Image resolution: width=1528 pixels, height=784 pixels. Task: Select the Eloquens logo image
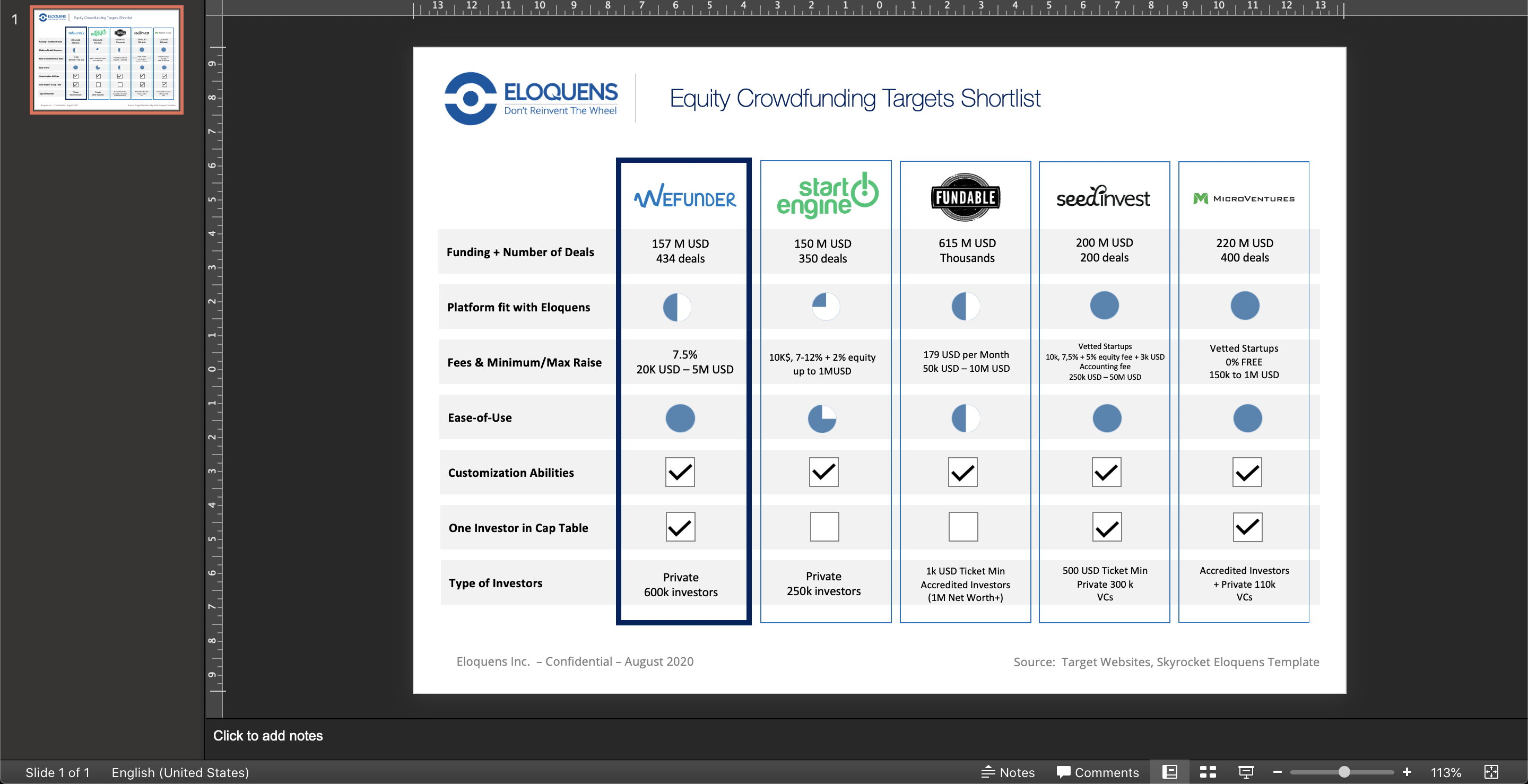531,99
